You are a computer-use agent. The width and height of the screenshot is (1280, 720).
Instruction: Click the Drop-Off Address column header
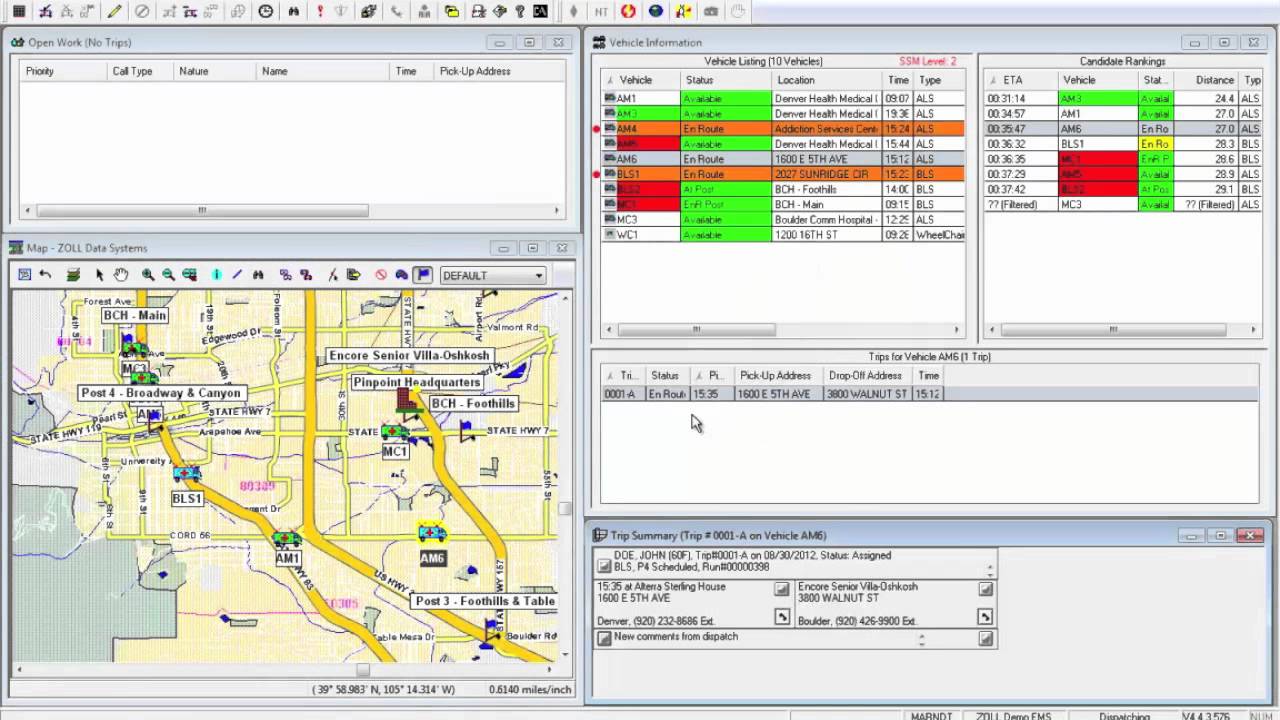869,376
